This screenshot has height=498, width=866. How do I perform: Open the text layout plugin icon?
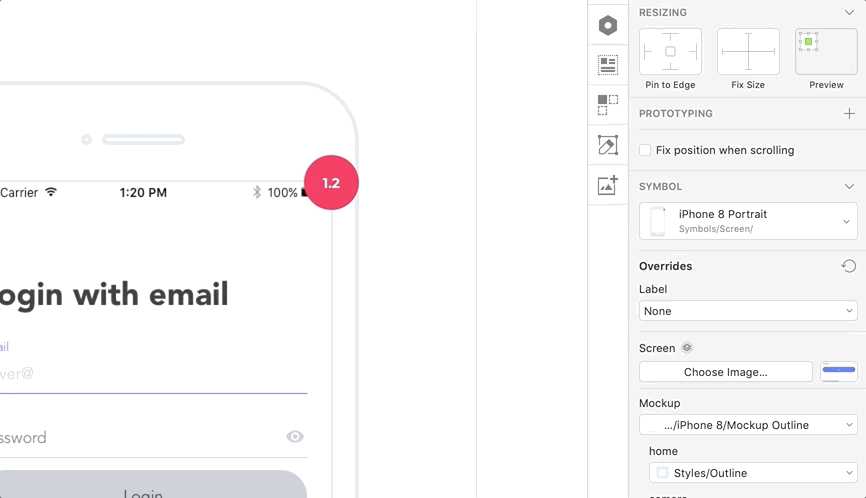tap(608, 65)
